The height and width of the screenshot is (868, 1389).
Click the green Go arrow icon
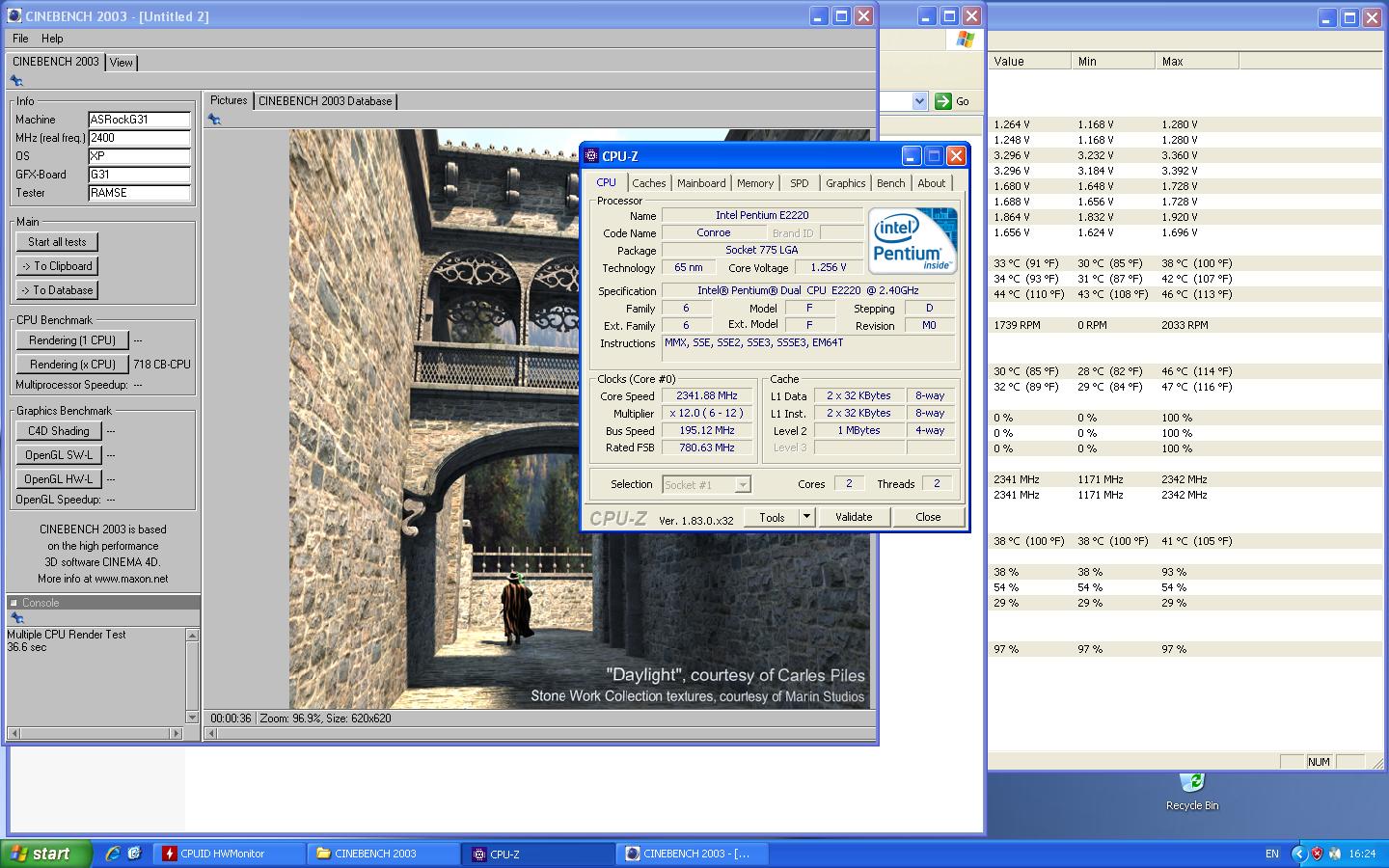point(943,101)
